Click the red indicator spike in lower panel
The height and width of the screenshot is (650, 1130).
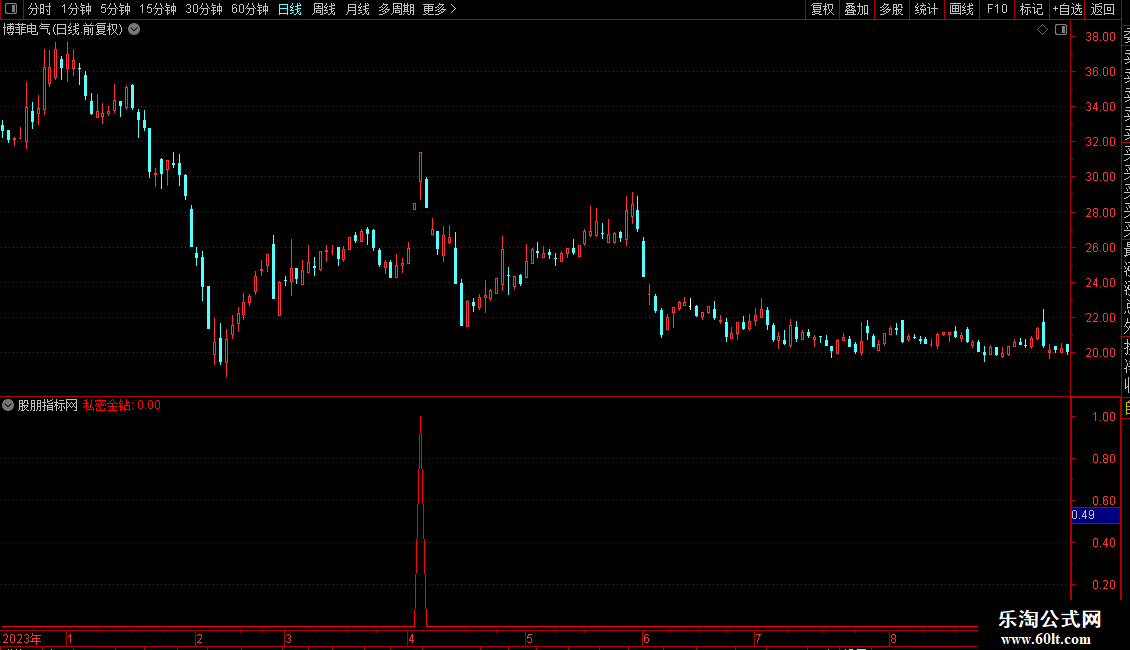click(x=420, y=521)
